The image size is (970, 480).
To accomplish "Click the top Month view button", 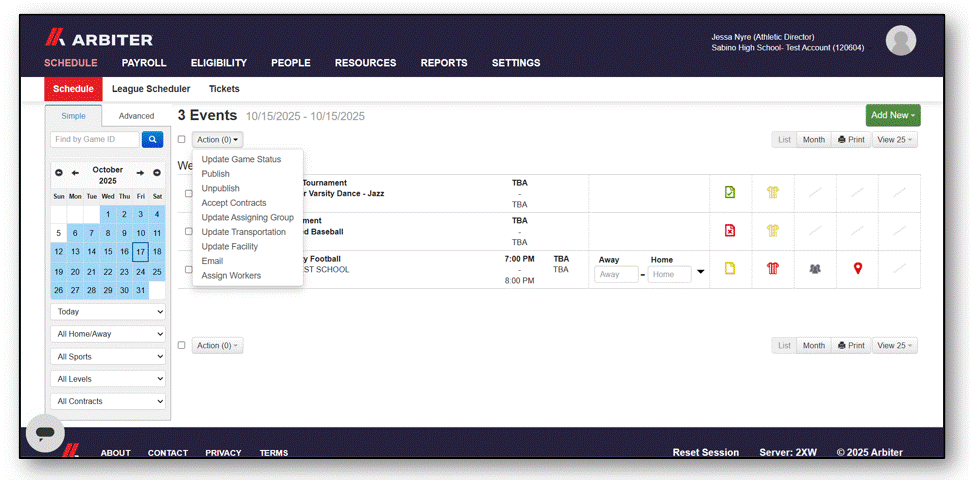I will pos(813,140).
